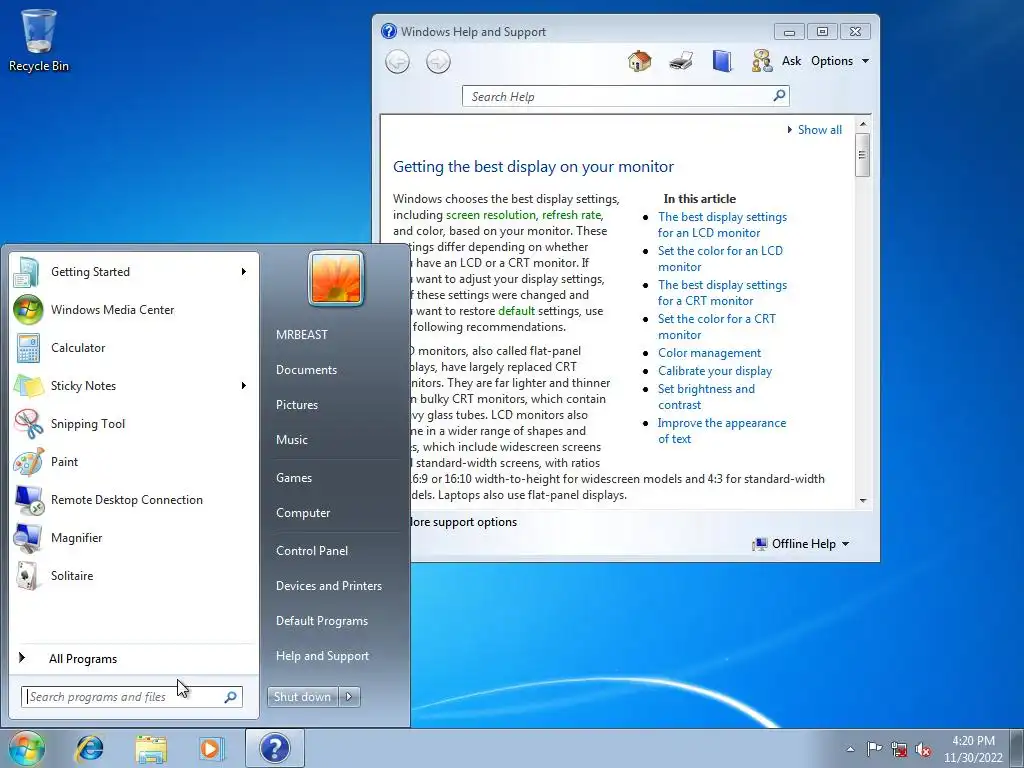Show hidden tray icons arrow

(850, 750)
